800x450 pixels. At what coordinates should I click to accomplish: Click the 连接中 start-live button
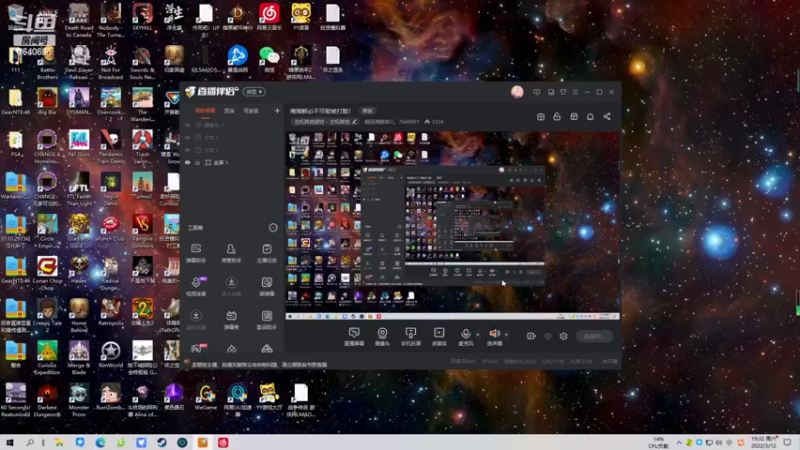tap(594, 336)
